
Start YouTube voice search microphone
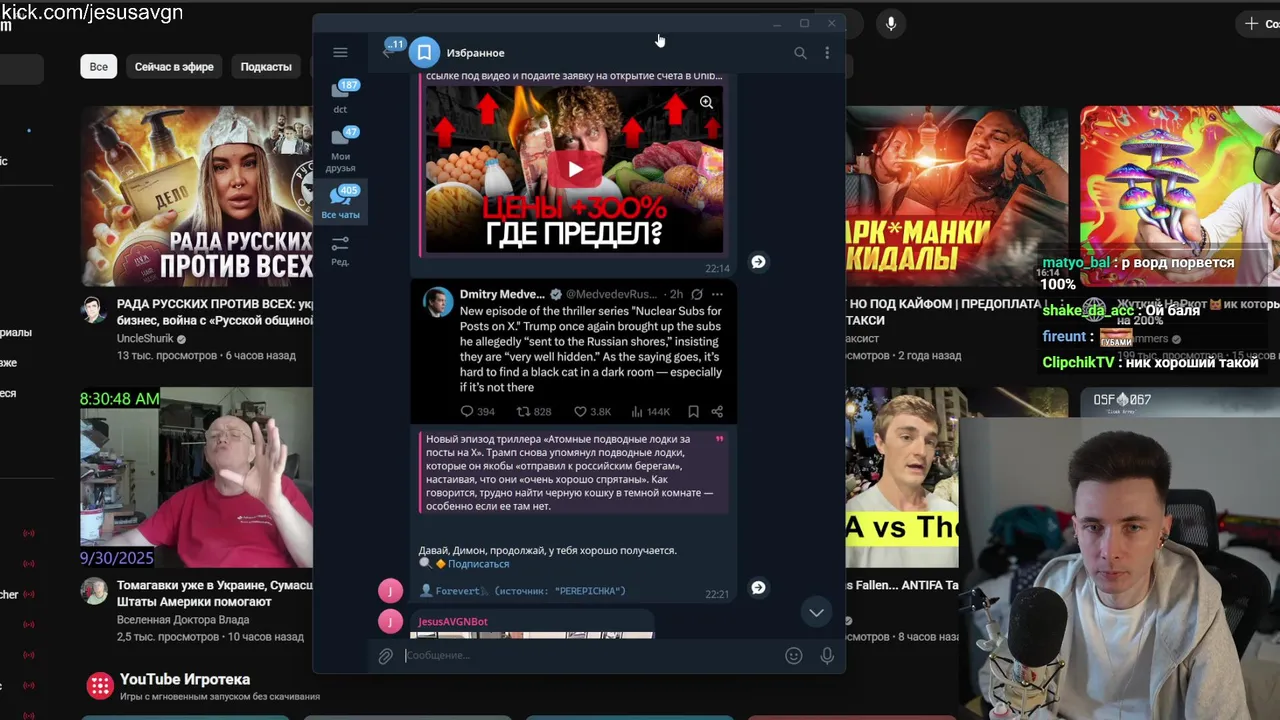(x=890, y=24)
